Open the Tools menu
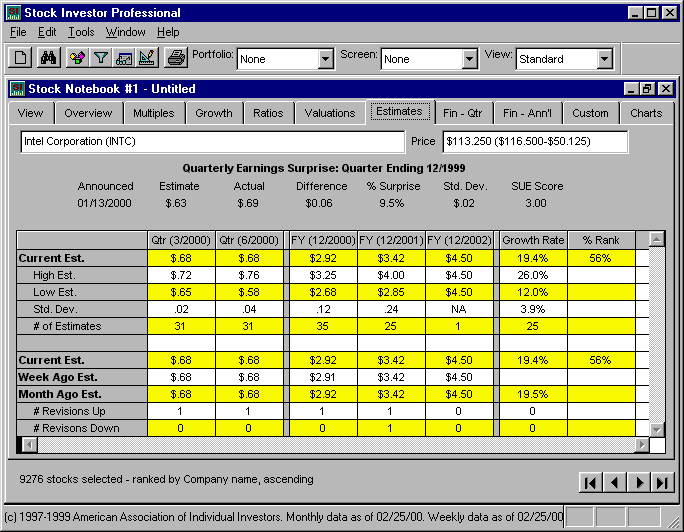This screenshot has height=532, width=684. [81, 32]
